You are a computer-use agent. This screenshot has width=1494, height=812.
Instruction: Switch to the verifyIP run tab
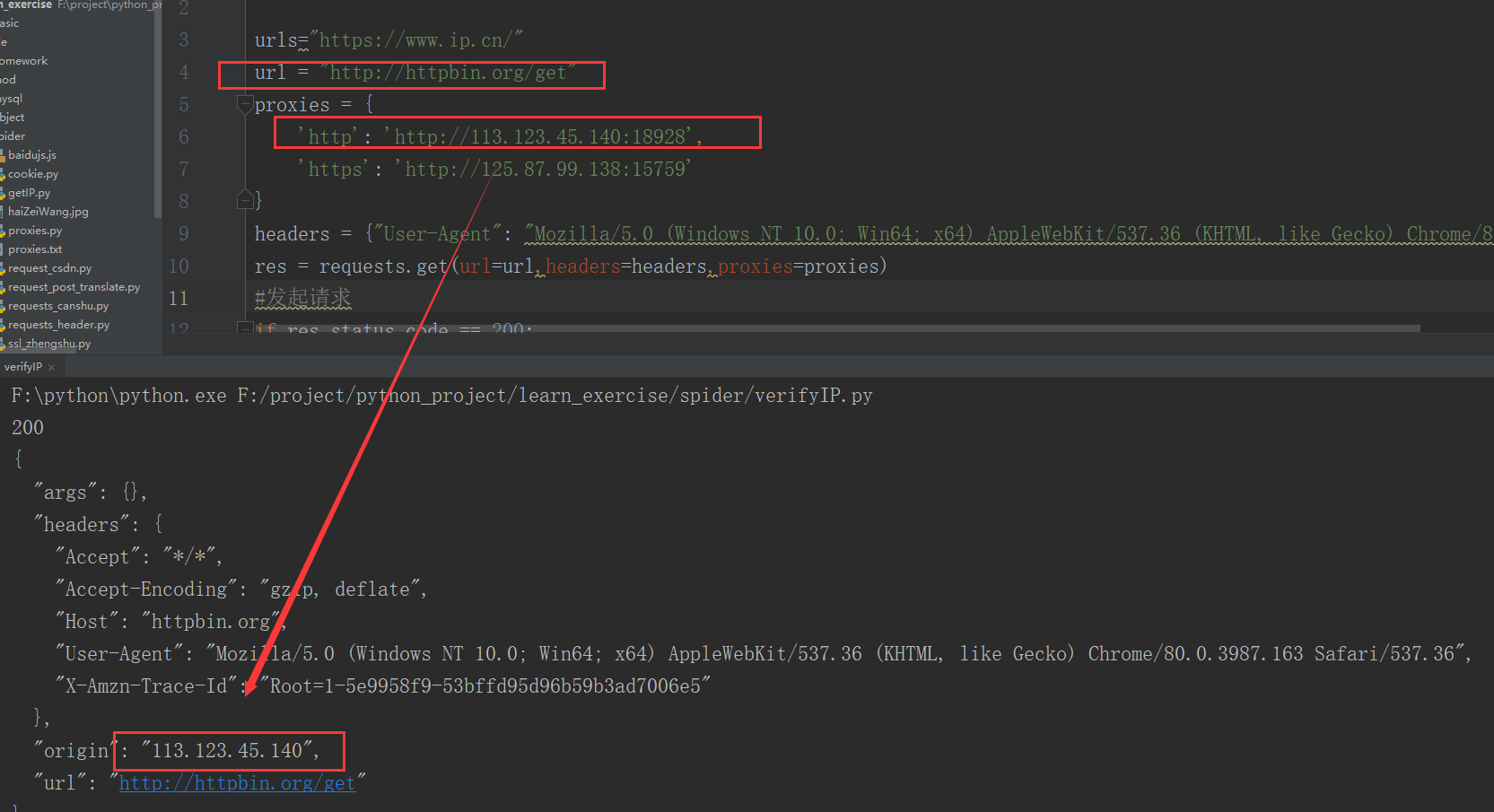pyautogui.click(x=22, y=367)
